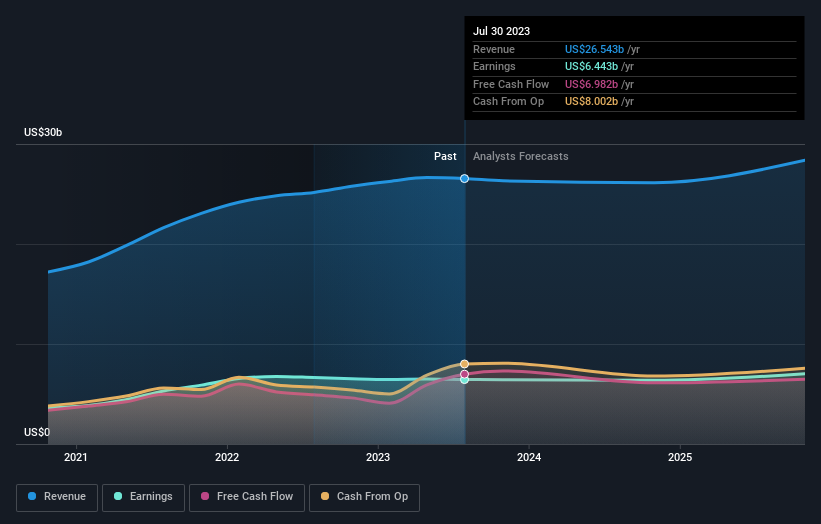
Task: Click the 2024 axis label
Action: 529,457
